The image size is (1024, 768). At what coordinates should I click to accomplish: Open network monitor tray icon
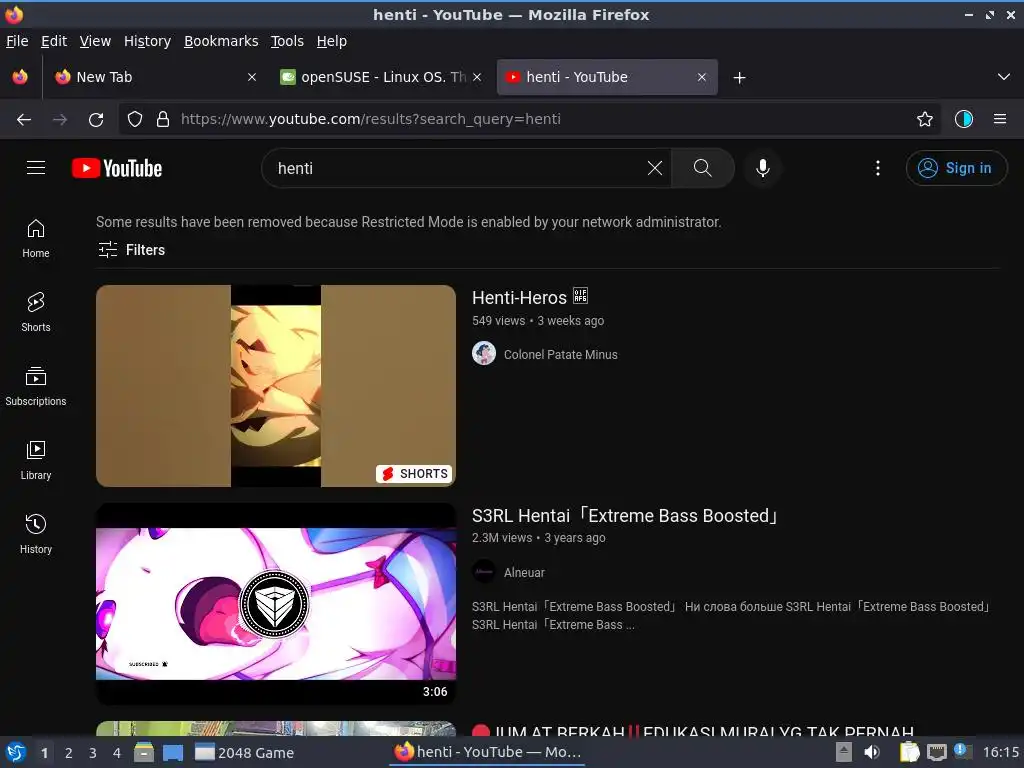tap(936, 752)
